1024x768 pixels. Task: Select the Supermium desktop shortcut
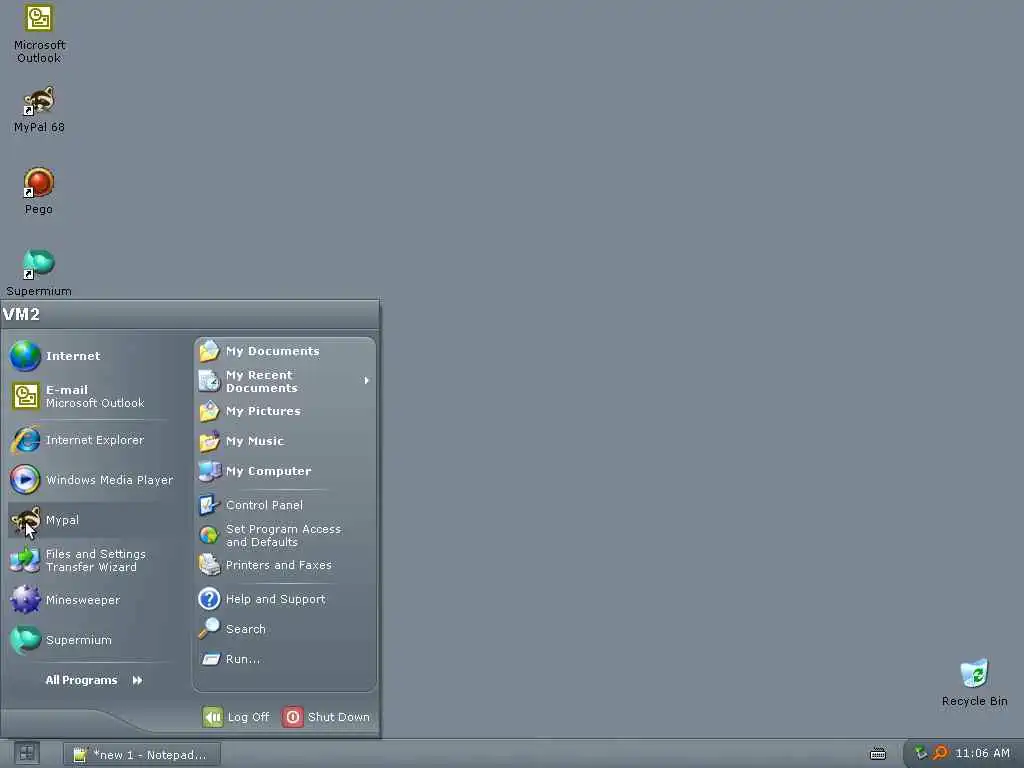(39, 272)
